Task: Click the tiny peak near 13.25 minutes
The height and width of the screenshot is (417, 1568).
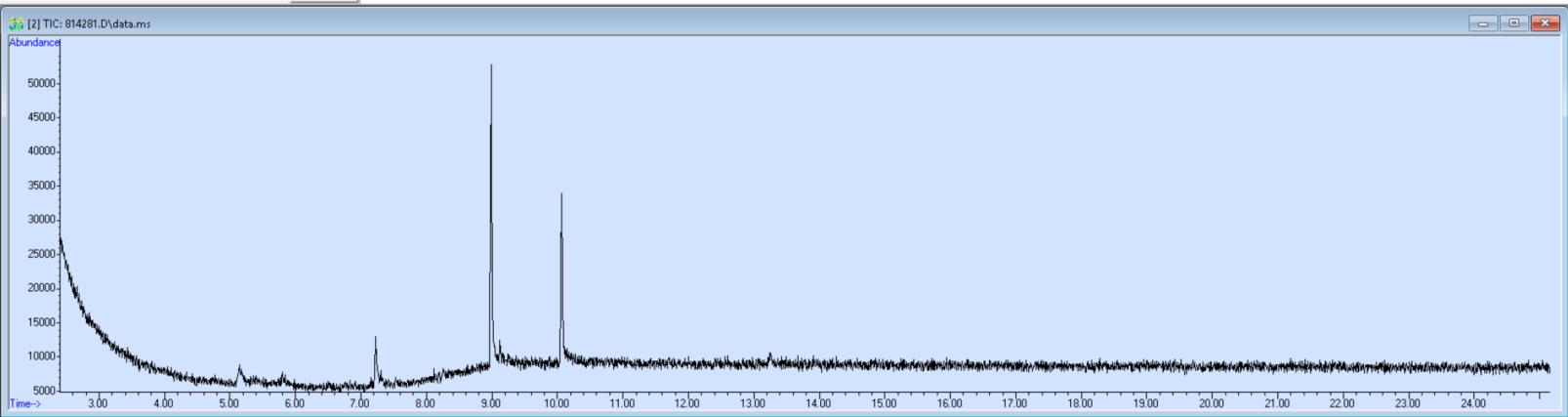Action: [x=769, y=356]
